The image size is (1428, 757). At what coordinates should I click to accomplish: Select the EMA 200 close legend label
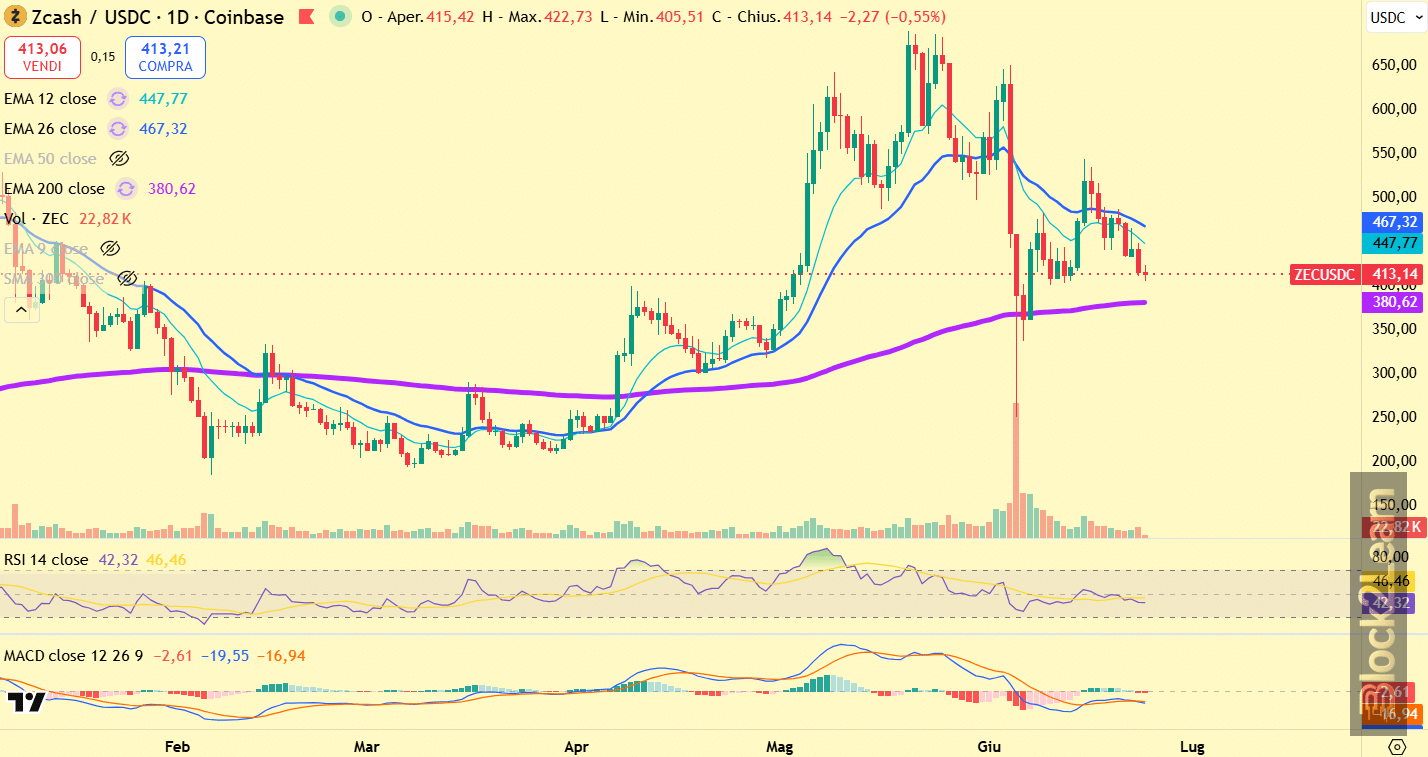(x=54, y=189)
